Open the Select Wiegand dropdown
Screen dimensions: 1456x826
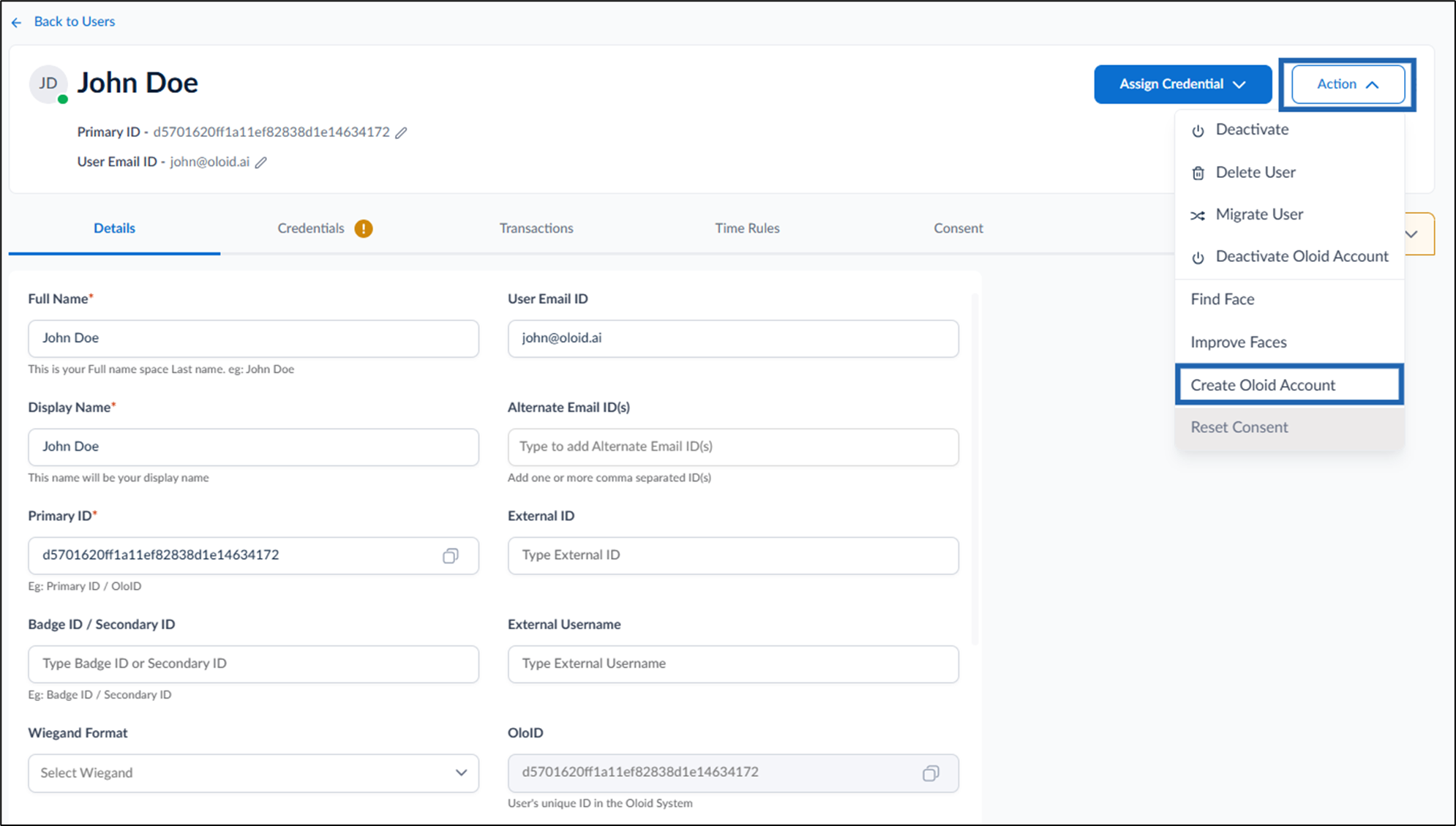(253, 773)
